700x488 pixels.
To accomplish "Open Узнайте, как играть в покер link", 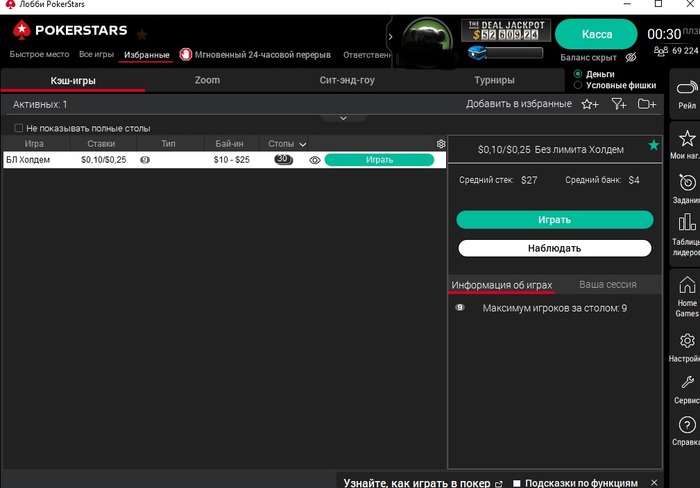I will tap(417, 483).
